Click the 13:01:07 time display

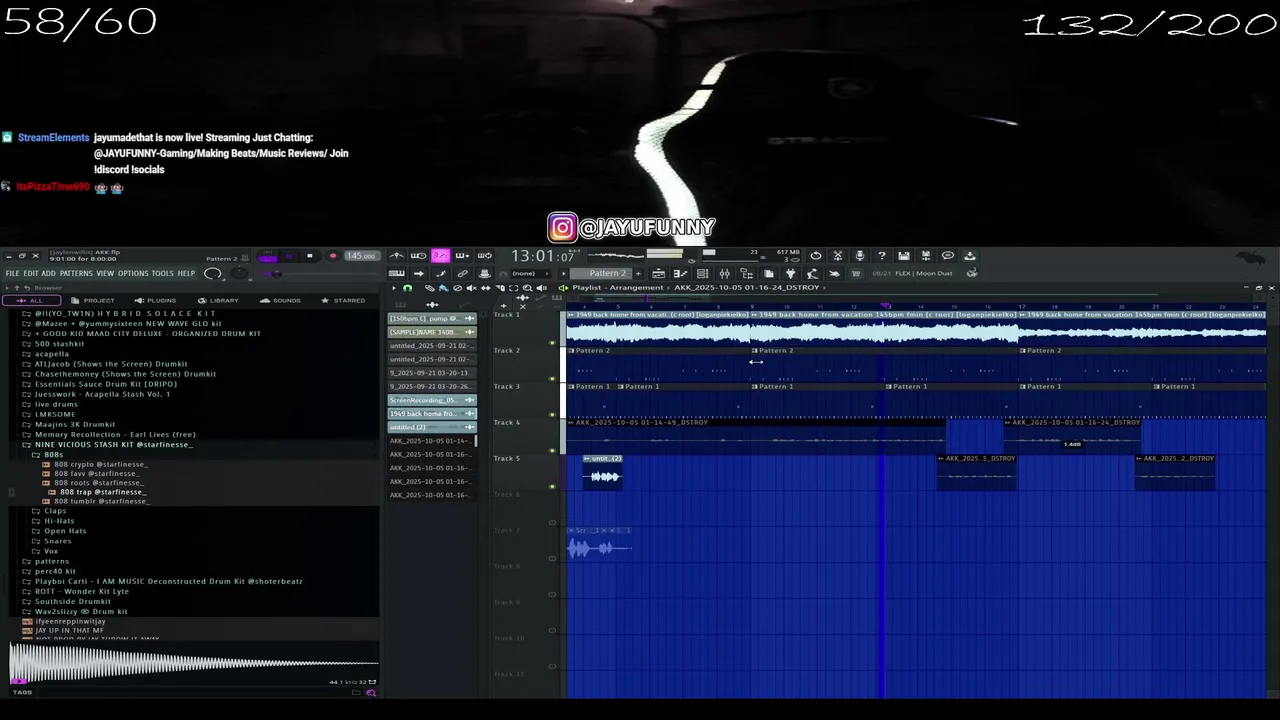point(543,256)
